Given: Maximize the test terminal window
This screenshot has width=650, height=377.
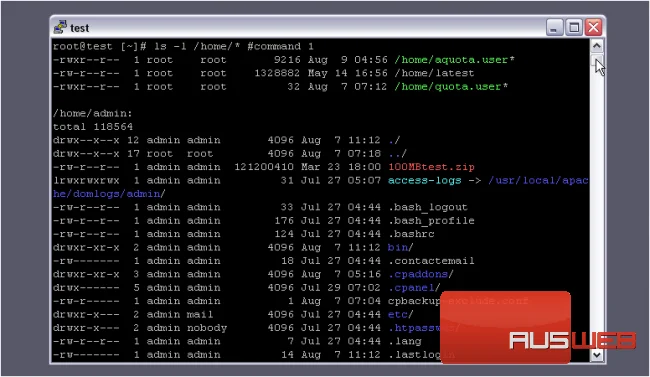Looking at the screenshot, I should [574, 27].
